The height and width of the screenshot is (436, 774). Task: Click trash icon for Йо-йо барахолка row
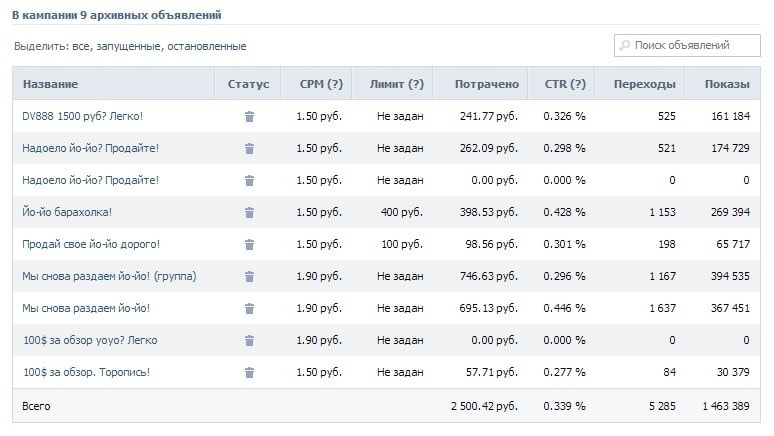tap(249, 212)
